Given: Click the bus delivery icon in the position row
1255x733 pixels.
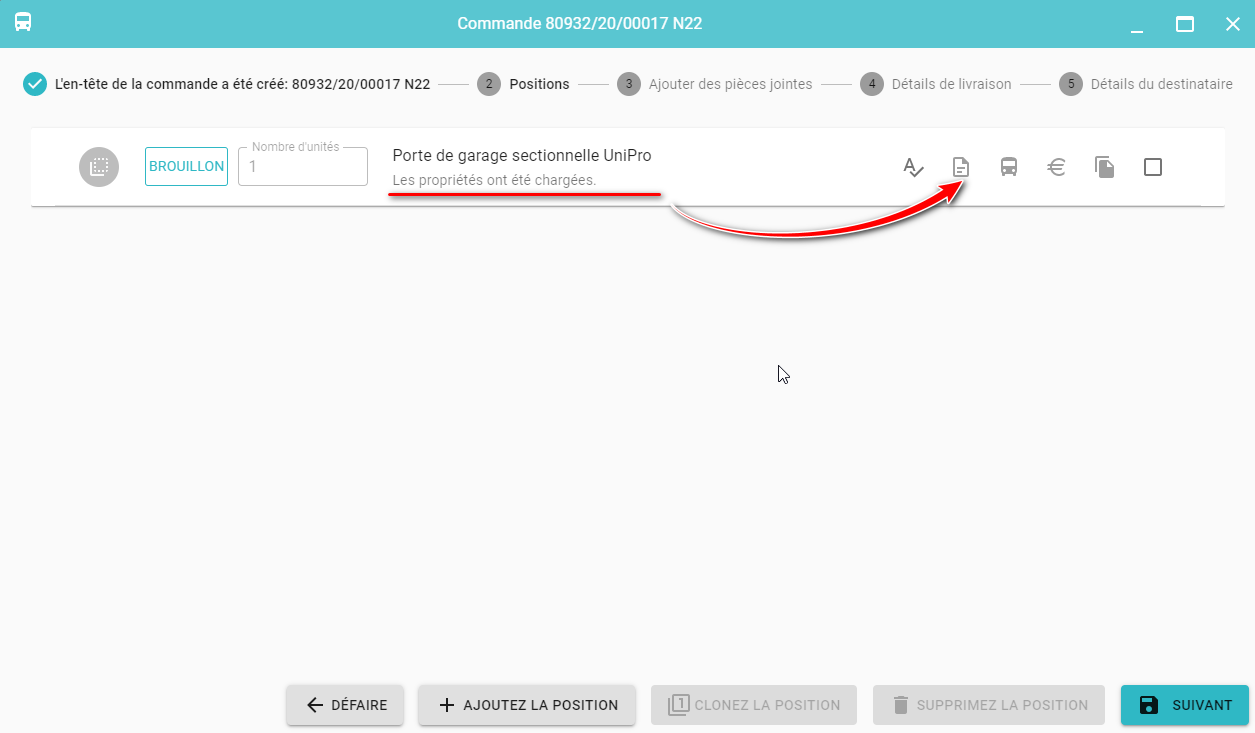Looking at the screenshot, I should click(x=1009, y=167).
